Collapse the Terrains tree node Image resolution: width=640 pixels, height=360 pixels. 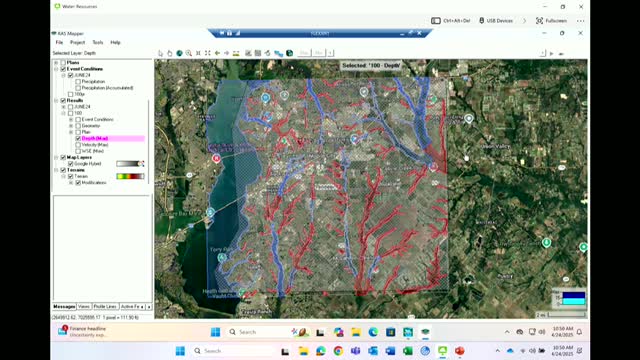pyautogui.click(x=56, y=170)
